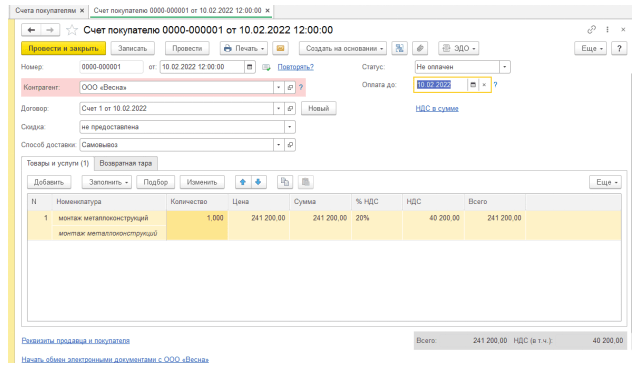Open Начать обмен электронными документами link
639x370 pixels.
pyautogui.click(x=115, y=359)
